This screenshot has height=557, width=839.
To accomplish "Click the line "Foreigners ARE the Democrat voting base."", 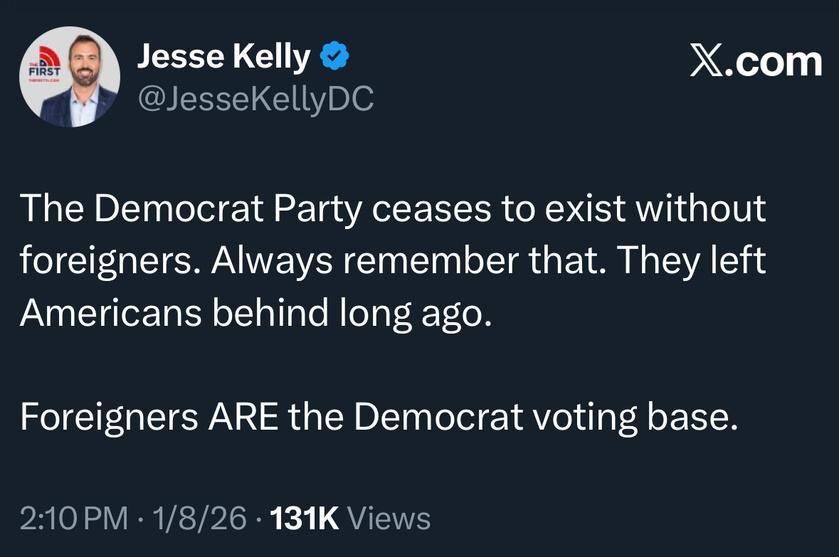I will 378,416.
